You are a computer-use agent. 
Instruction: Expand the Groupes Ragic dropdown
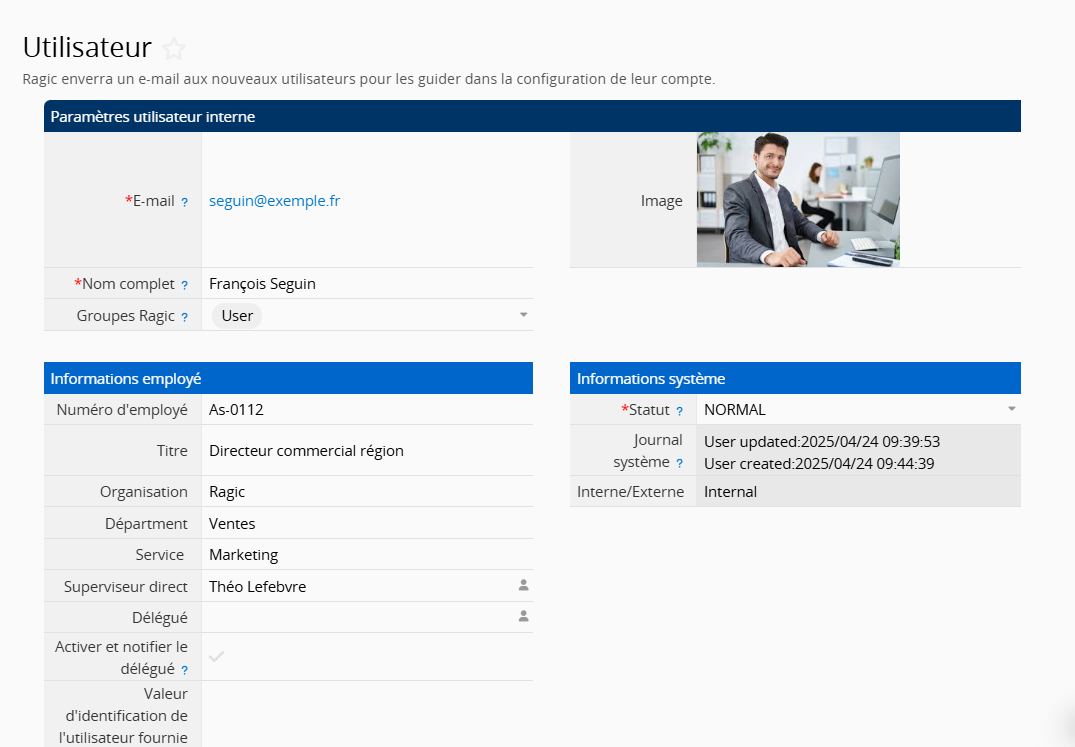click(522, 315)
